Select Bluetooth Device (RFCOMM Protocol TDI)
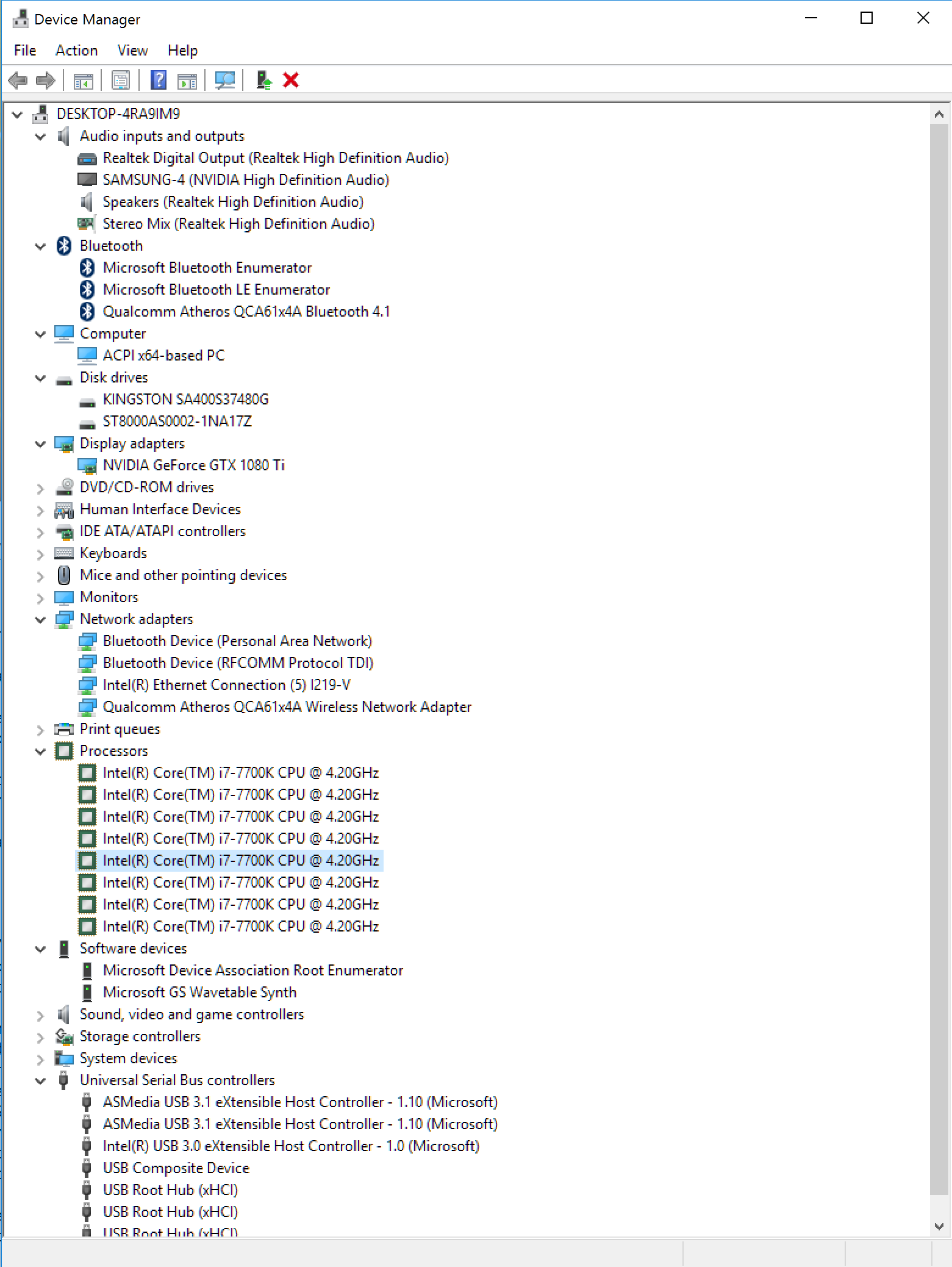Viewport: 952px width, 1267px height. [238, 663]
